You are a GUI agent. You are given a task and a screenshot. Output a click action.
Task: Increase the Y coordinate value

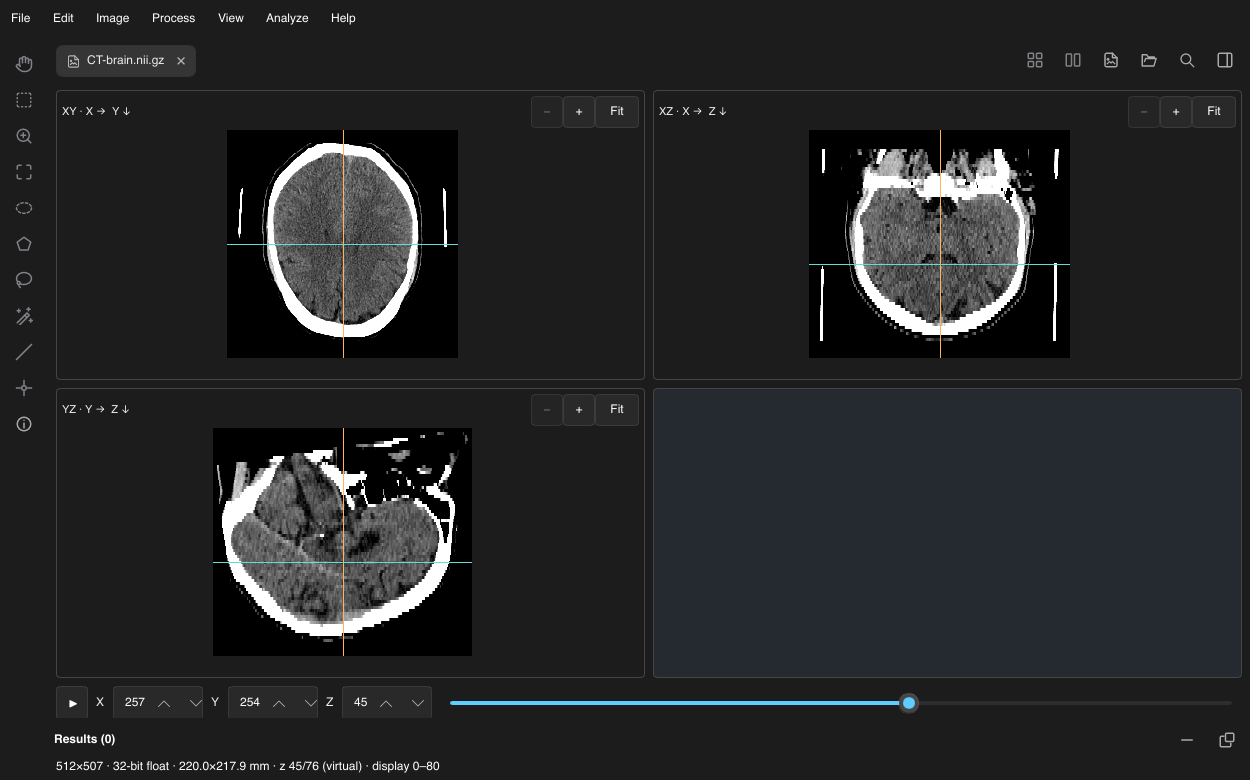click(x=279, y=703)
